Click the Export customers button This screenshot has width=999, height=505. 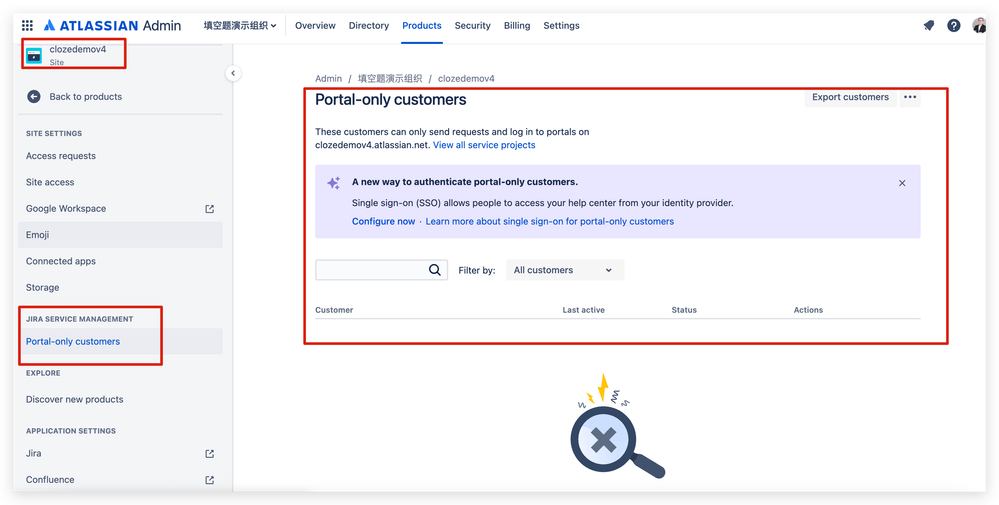point(851,97)
